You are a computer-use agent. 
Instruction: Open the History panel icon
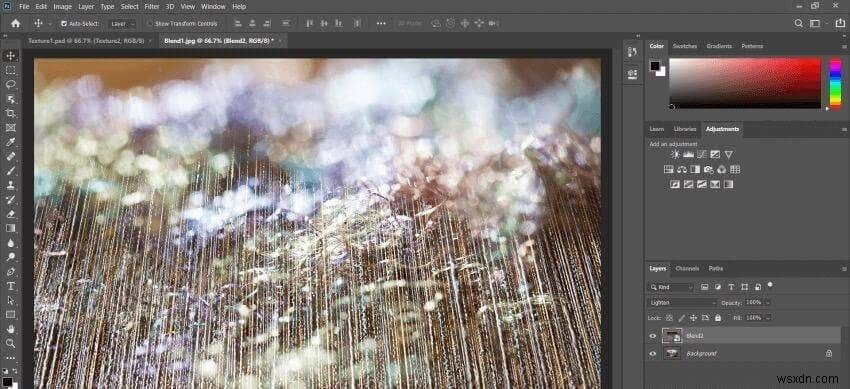coord(633,51)
